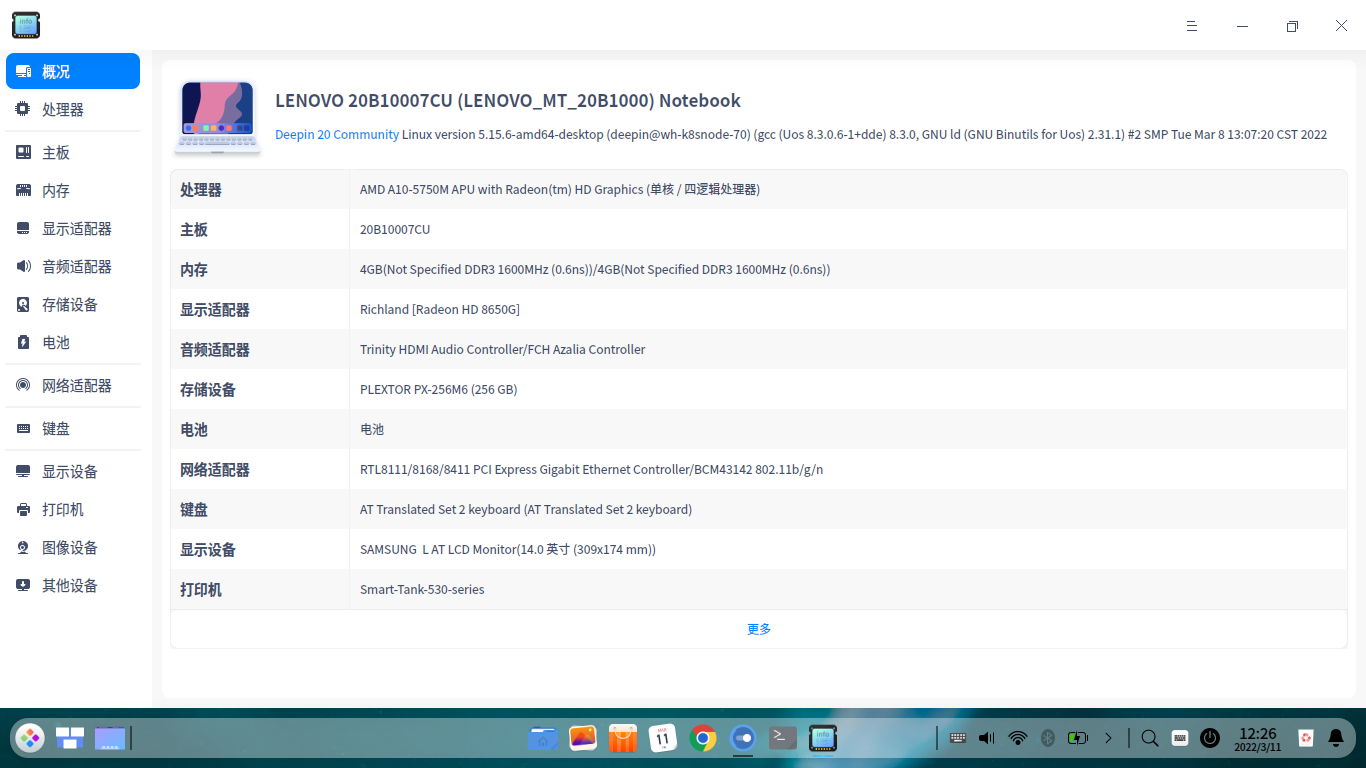
Task: Select the 4GB DDR3 1600MHz memory value
Action: tap(595, 269)
